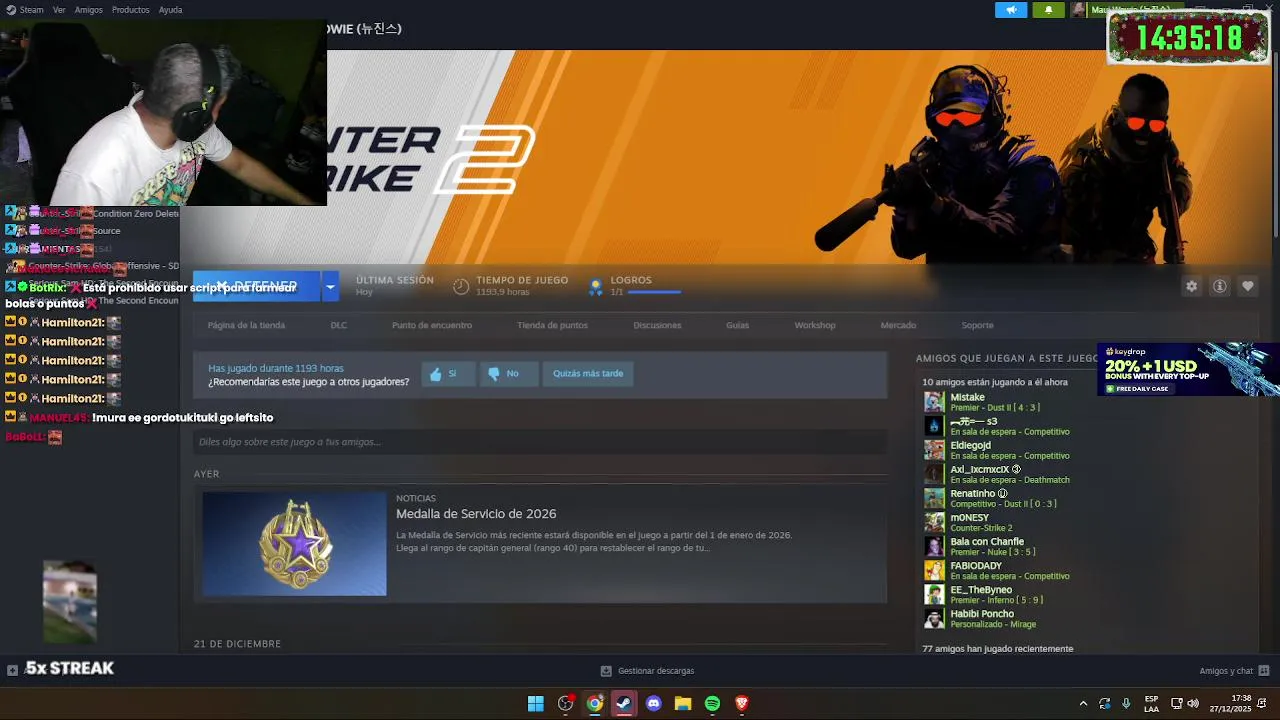Expand the play button dropdown arrow
This screenshot has width=1280, height=720.
[x=330, y=287]
